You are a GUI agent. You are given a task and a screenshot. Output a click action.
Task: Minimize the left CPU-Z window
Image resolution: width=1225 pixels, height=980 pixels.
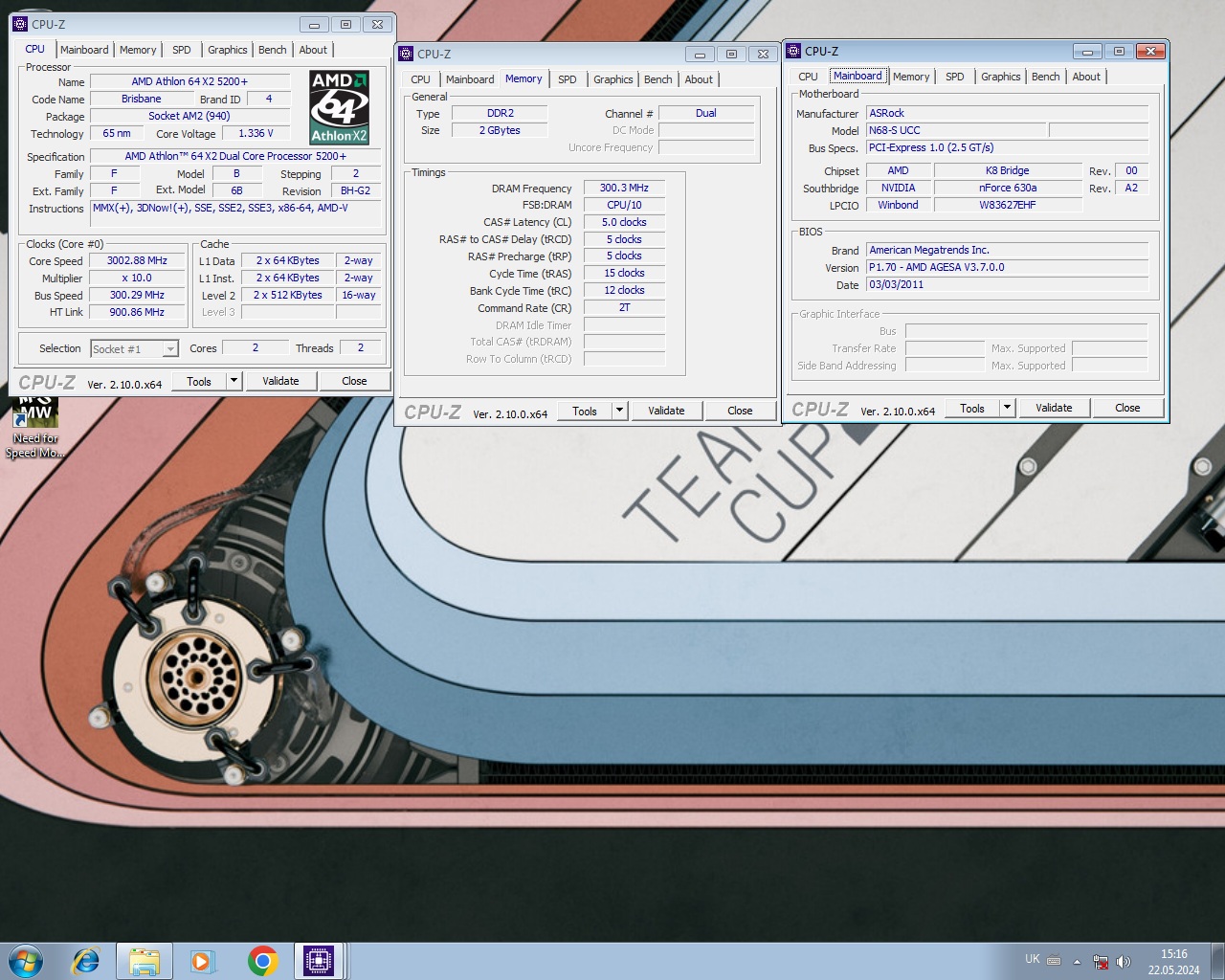(x=314, y=25)
